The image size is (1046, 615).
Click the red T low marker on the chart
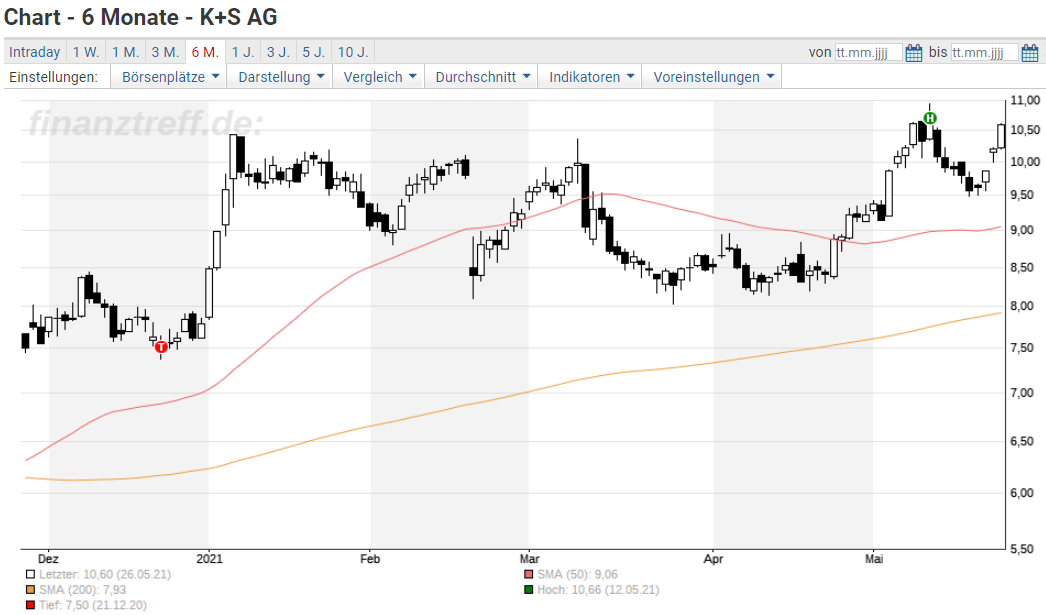point(161,347)
